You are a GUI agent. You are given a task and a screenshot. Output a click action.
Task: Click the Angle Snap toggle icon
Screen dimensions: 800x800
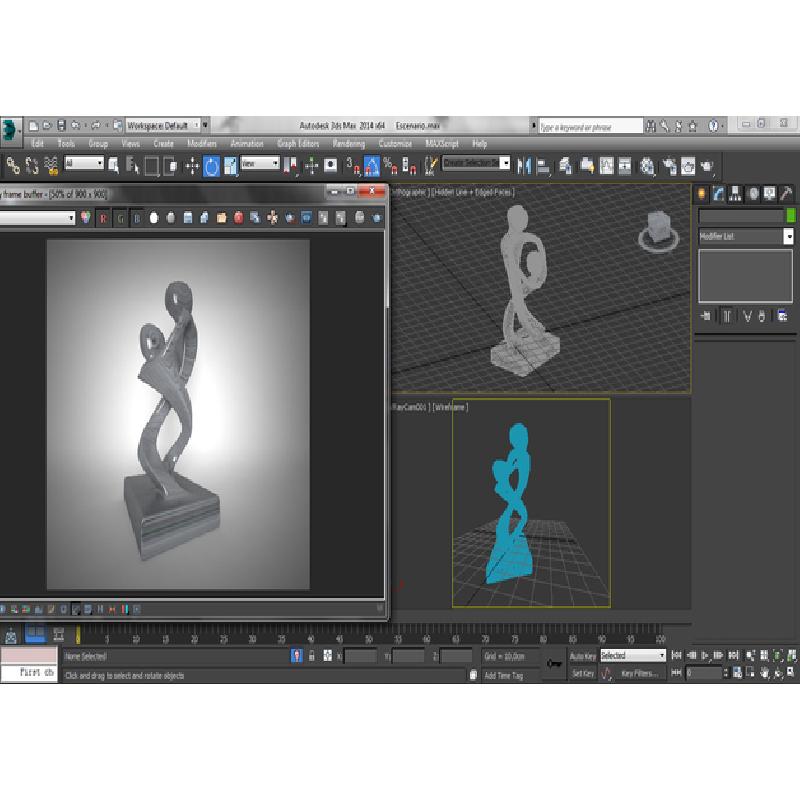point(371,165)
